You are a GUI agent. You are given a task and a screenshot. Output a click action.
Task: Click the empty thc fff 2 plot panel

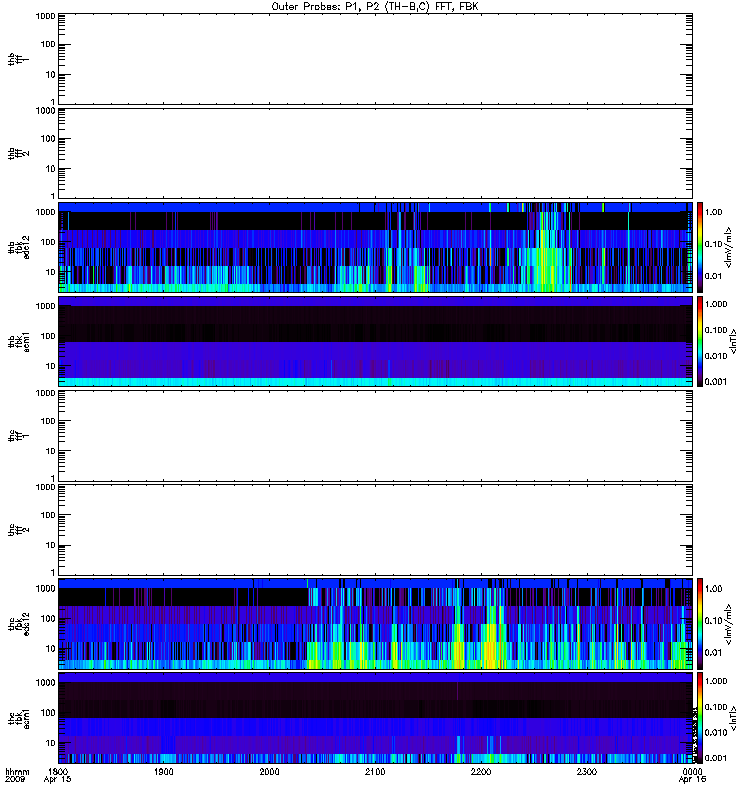(x=375, y=530)
